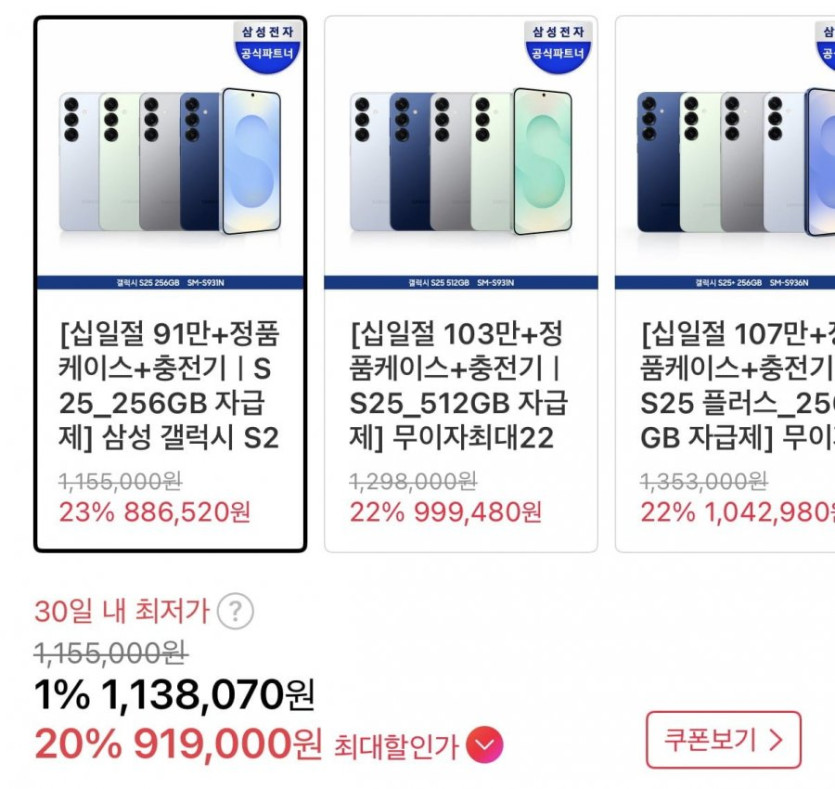Click the question mark help icon

tap(235, 610)
